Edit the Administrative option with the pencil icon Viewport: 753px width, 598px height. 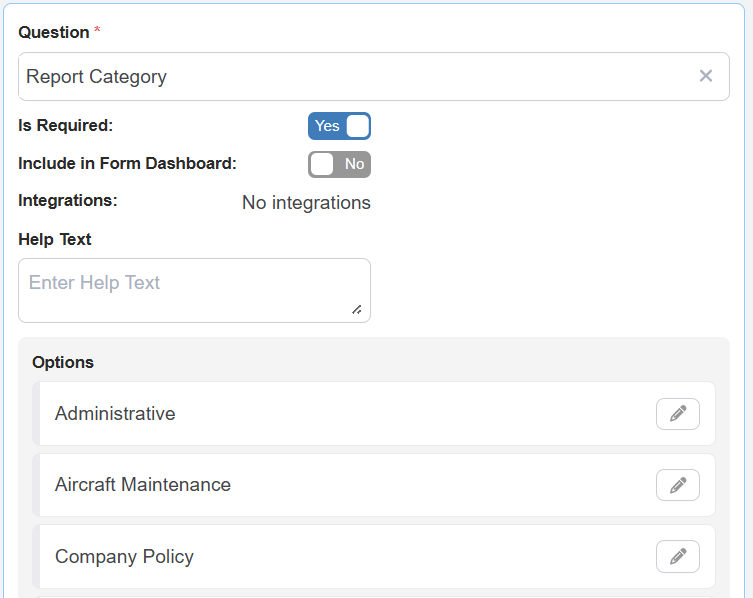pos(677,414)
